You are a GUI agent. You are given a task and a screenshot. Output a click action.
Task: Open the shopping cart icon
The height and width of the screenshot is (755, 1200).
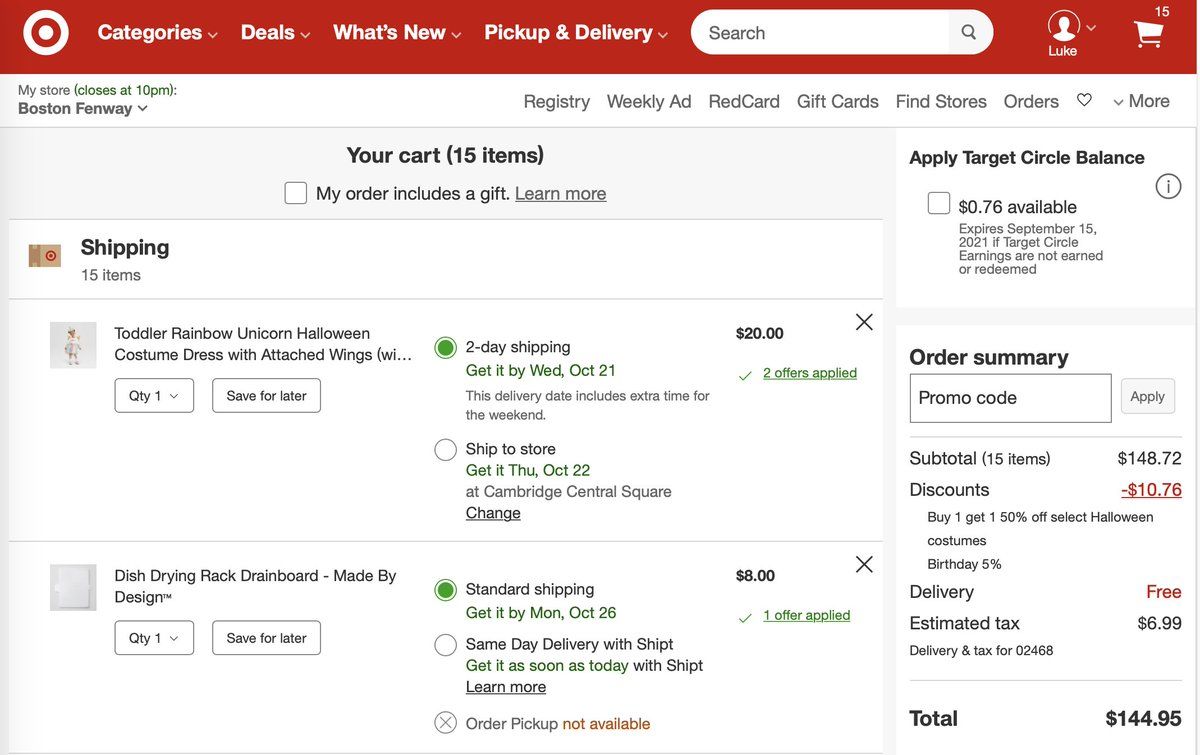[1149, 34]
